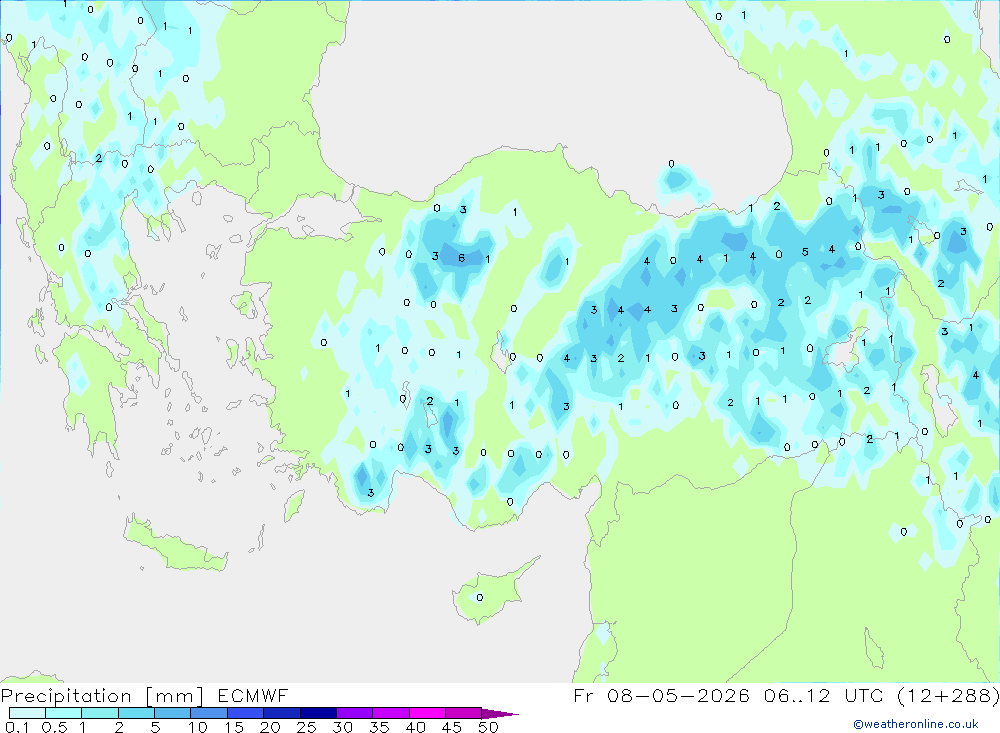The image size is (1000, 733).
Task: Select the 35–40 mm legend color box
Action: [x=391, y=713]
